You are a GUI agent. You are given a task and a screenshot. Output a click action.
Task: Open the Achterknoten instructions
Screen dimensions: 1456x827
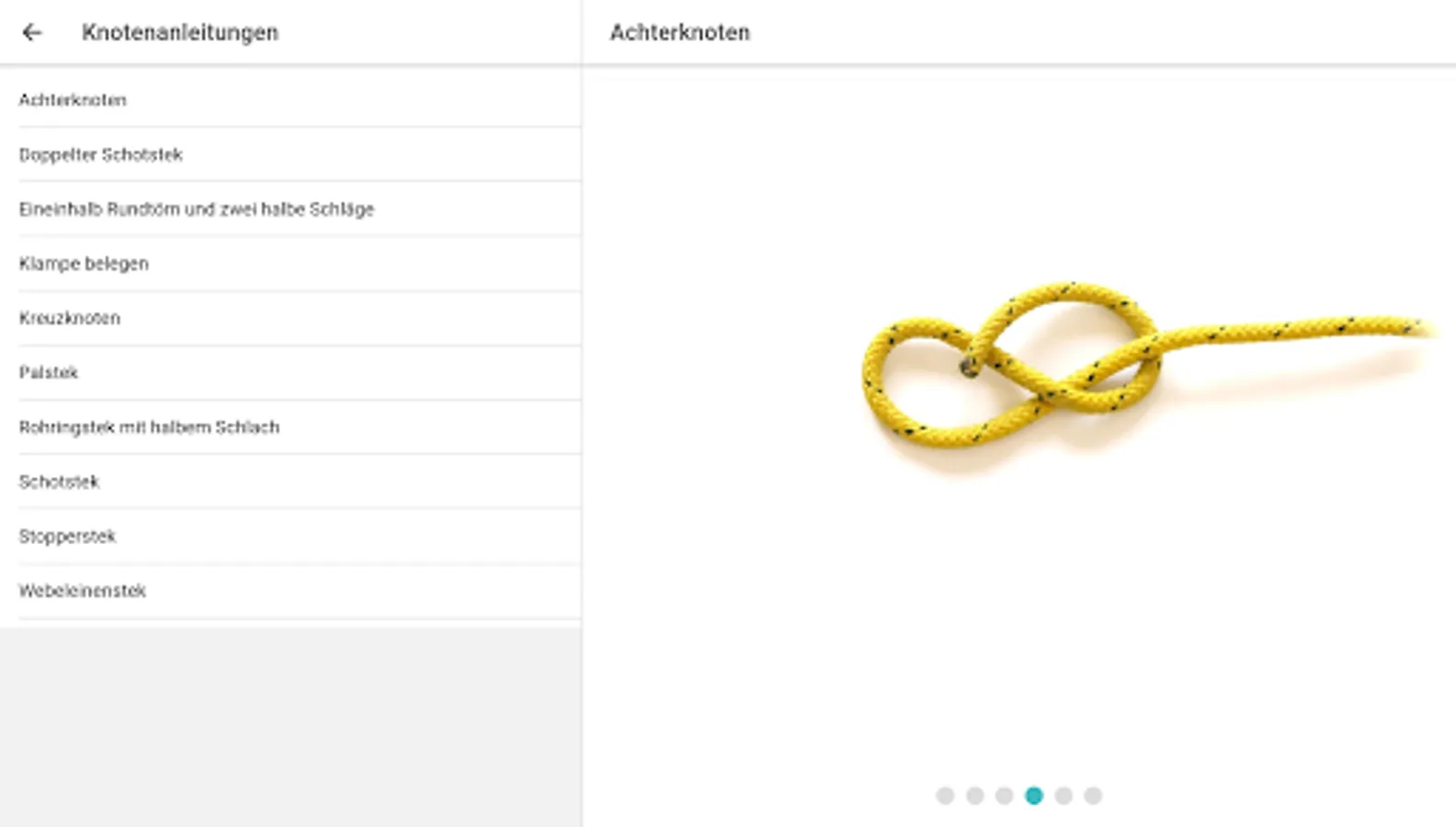pyautogui.click(x=290, y=99)
